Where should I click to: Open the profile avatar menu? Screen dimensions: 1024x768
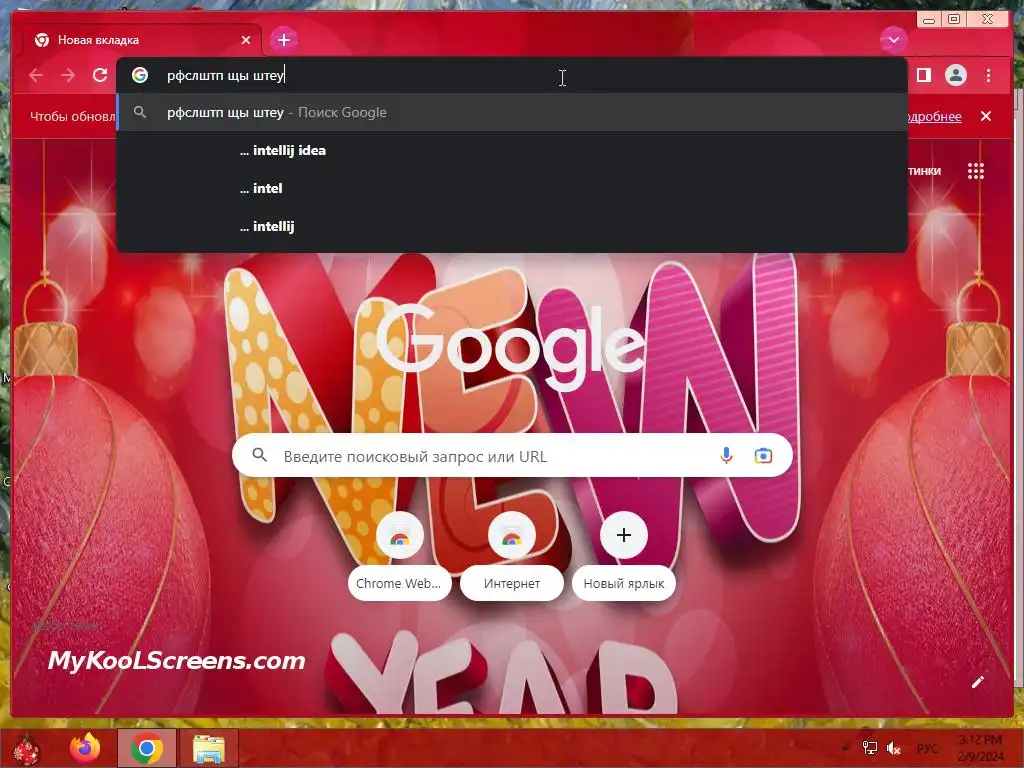point(955,75)
